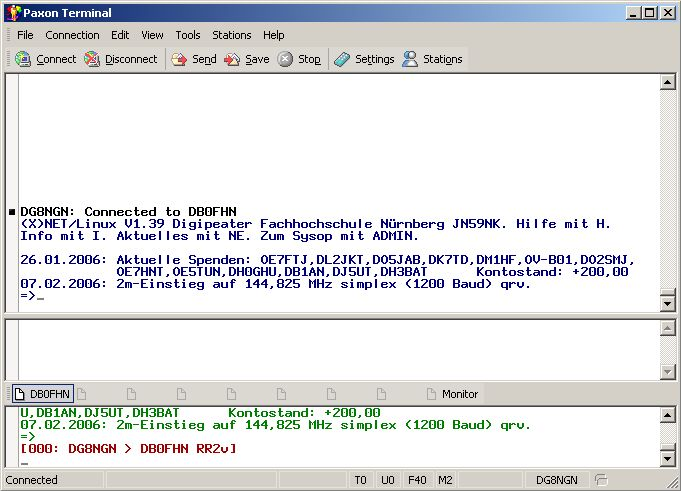
Task: Click the Connect toolbar icon
Action: click(x=23, y=59)
